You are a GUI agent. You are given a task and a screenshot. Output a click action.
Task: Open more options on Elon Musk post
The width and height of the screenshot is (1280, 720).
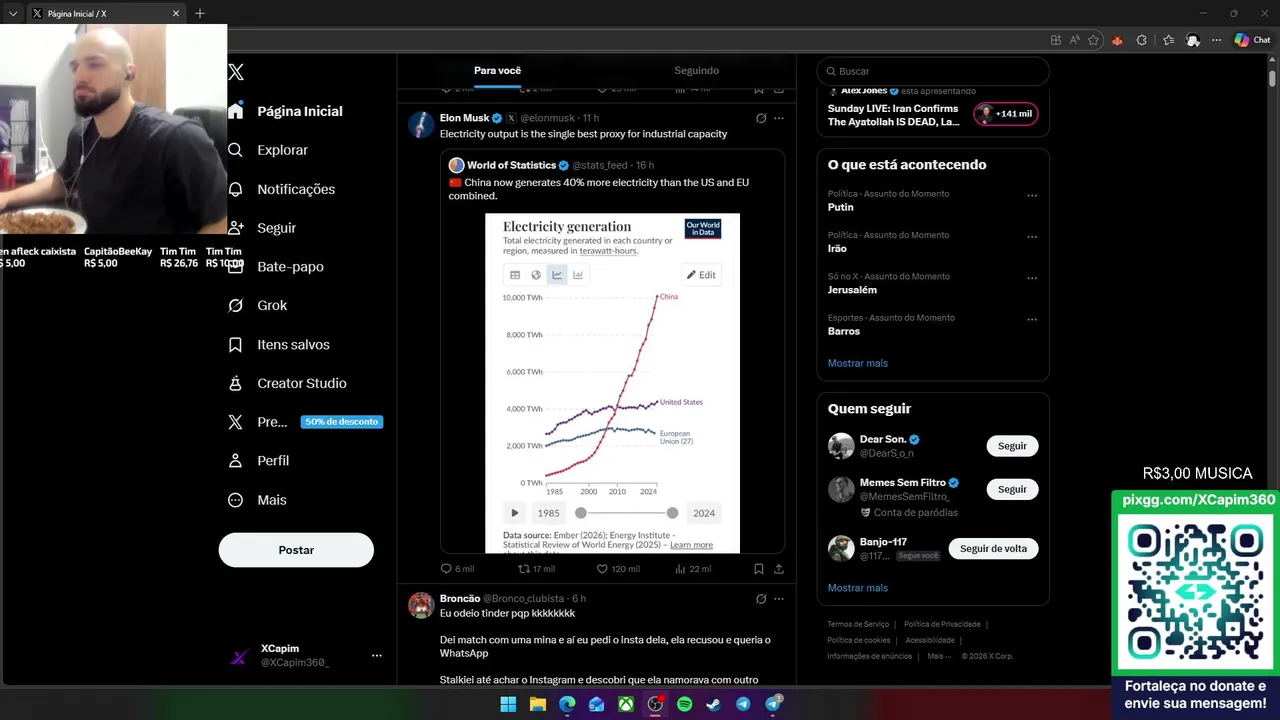pos(779,118)
